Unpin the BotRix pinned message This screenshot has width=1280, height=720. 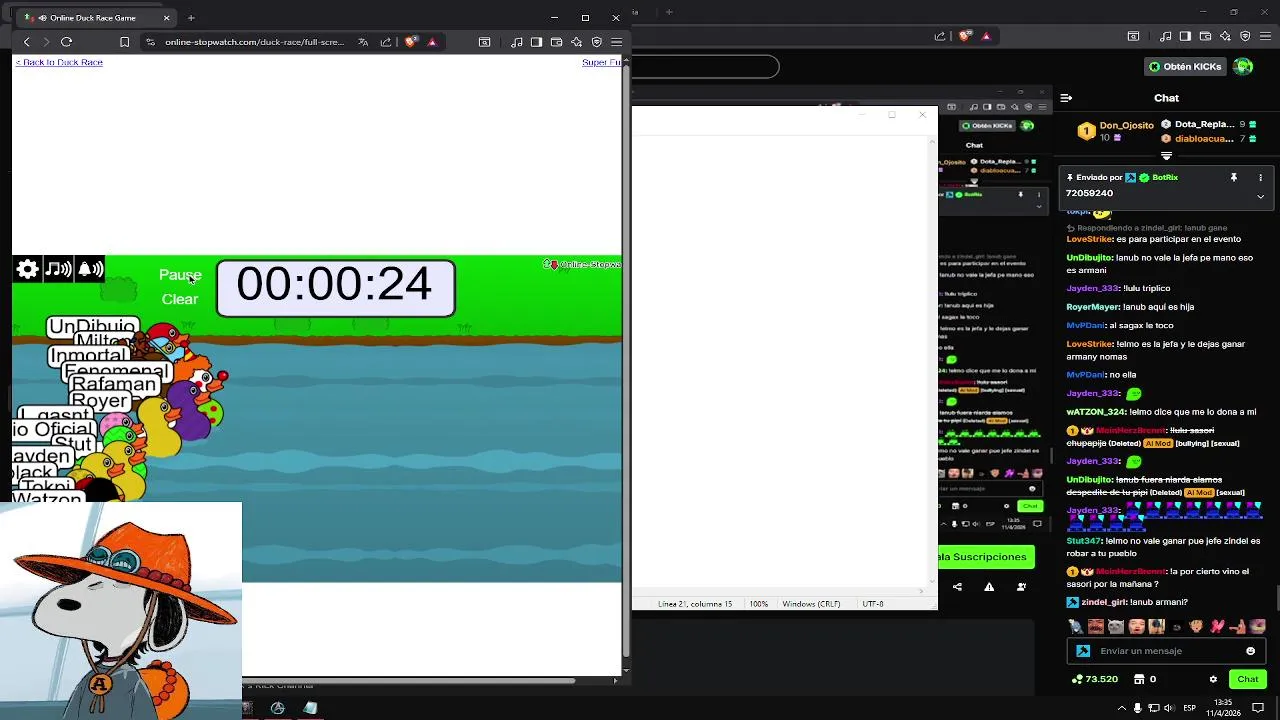pos(1234,177)
